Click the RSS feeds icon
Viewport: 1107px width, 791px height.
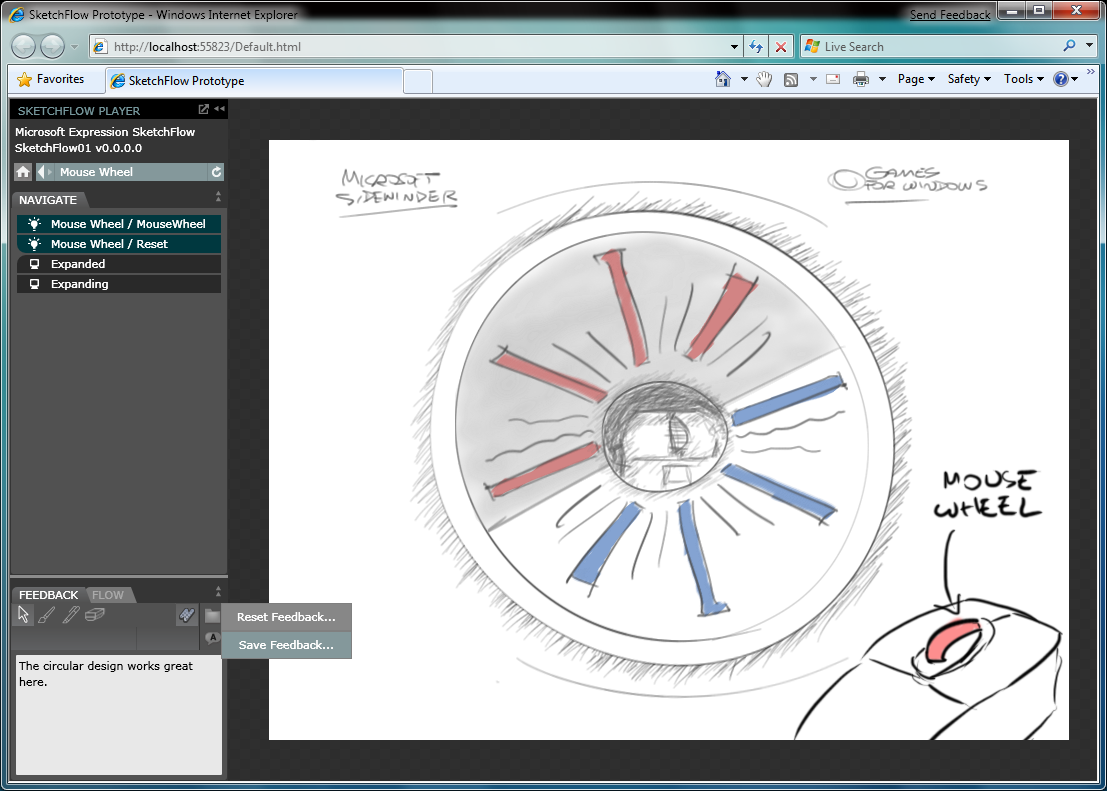click(791, 79)
